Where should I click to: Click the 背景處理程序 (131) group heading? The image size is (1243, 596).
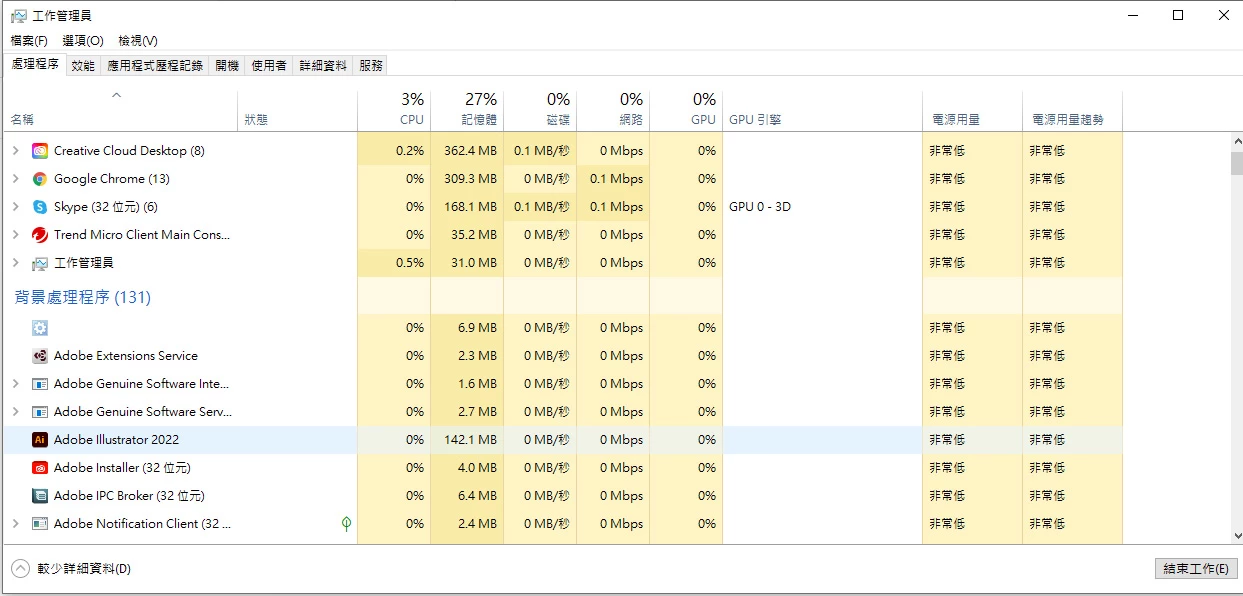click(82, 297)
